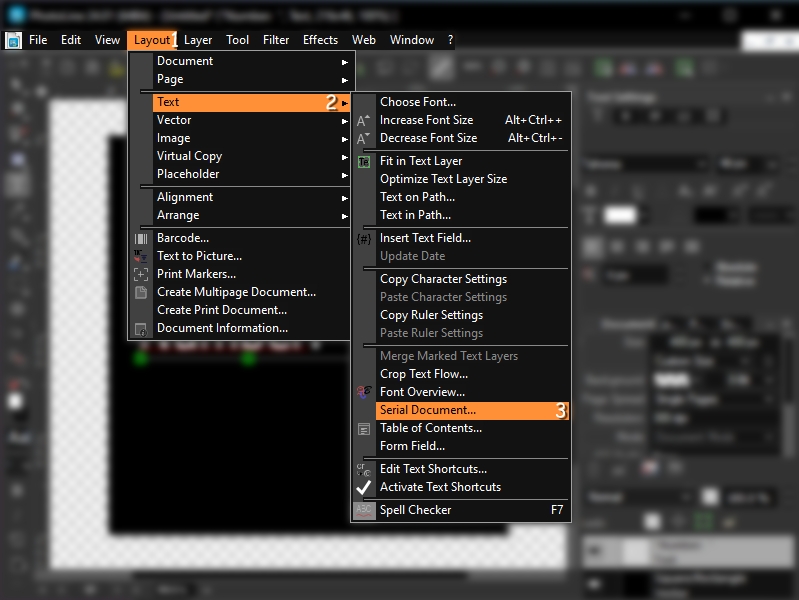
Task: Expand the Page submenu
Action: coord(250,79)
